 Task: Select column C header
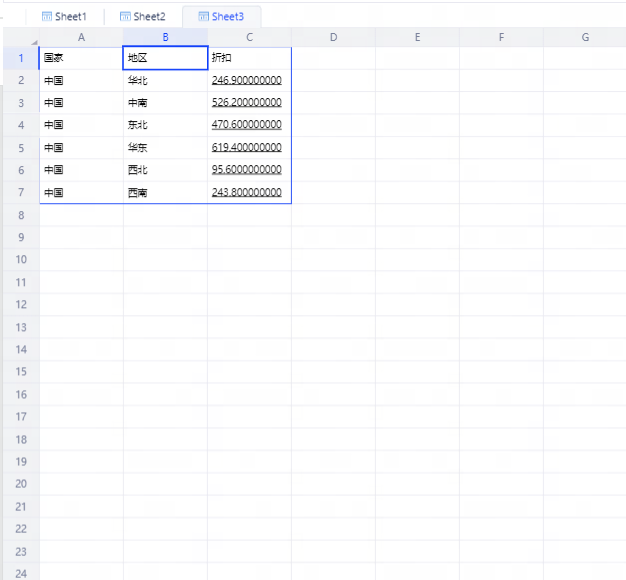click(x=249, y=37)
